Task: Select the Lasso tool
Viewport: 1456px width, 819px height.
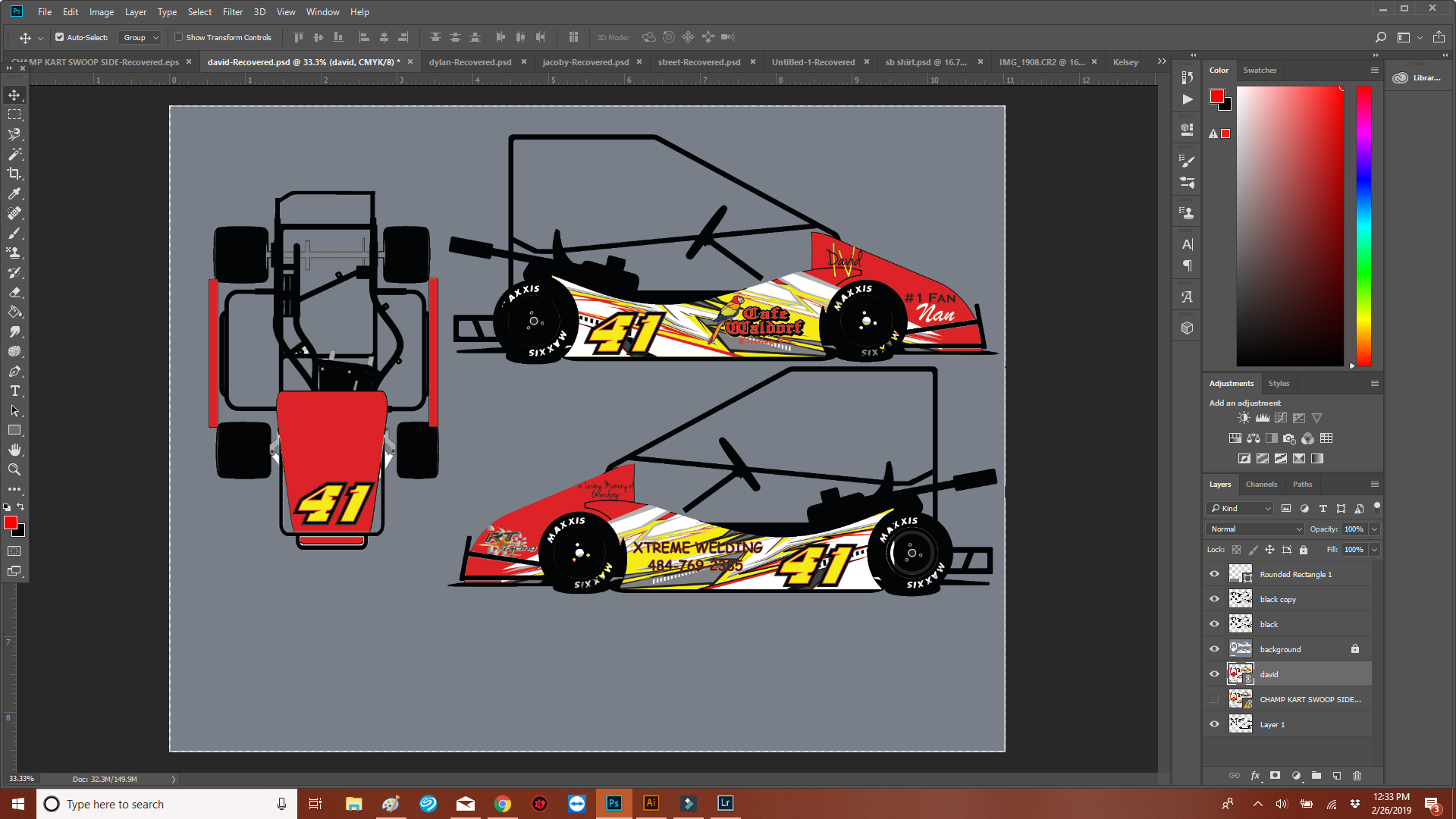Action: pos(14,134)
